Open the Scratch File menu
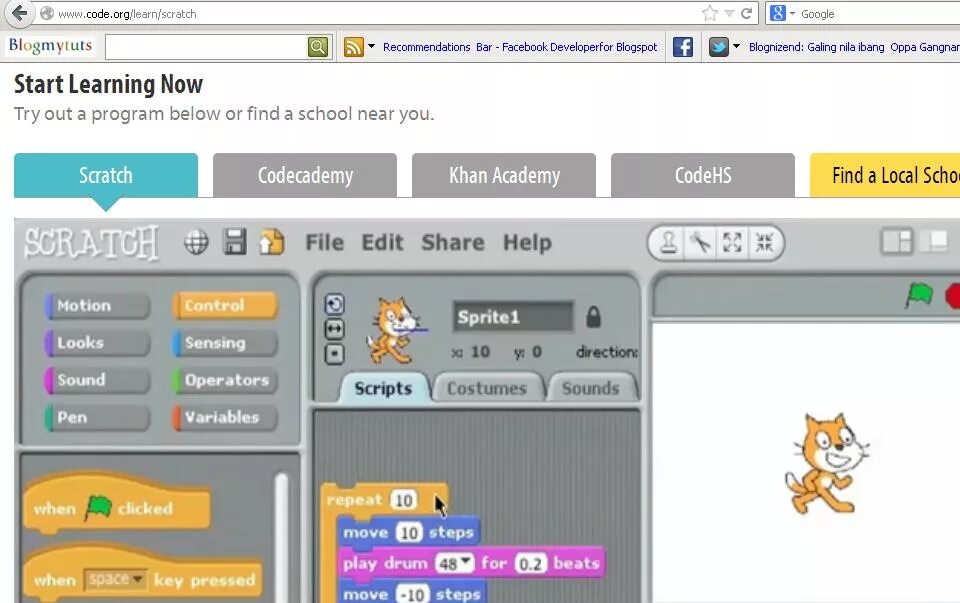The image size is (960, 603). [324, 242]
